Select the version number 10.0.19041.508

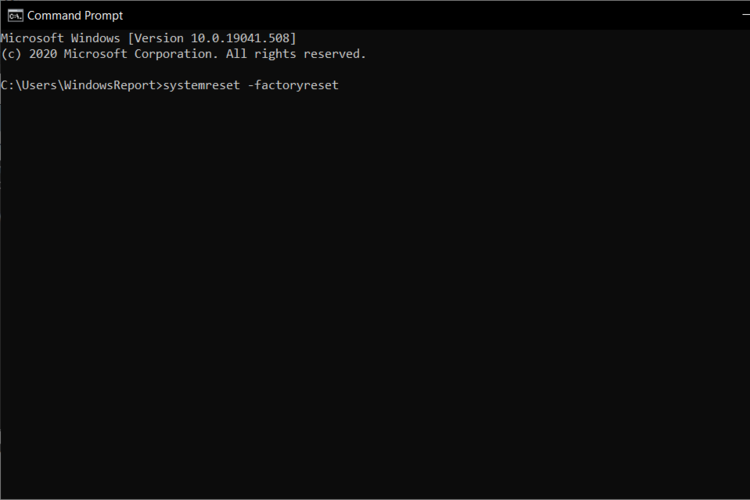coord(241,38)
